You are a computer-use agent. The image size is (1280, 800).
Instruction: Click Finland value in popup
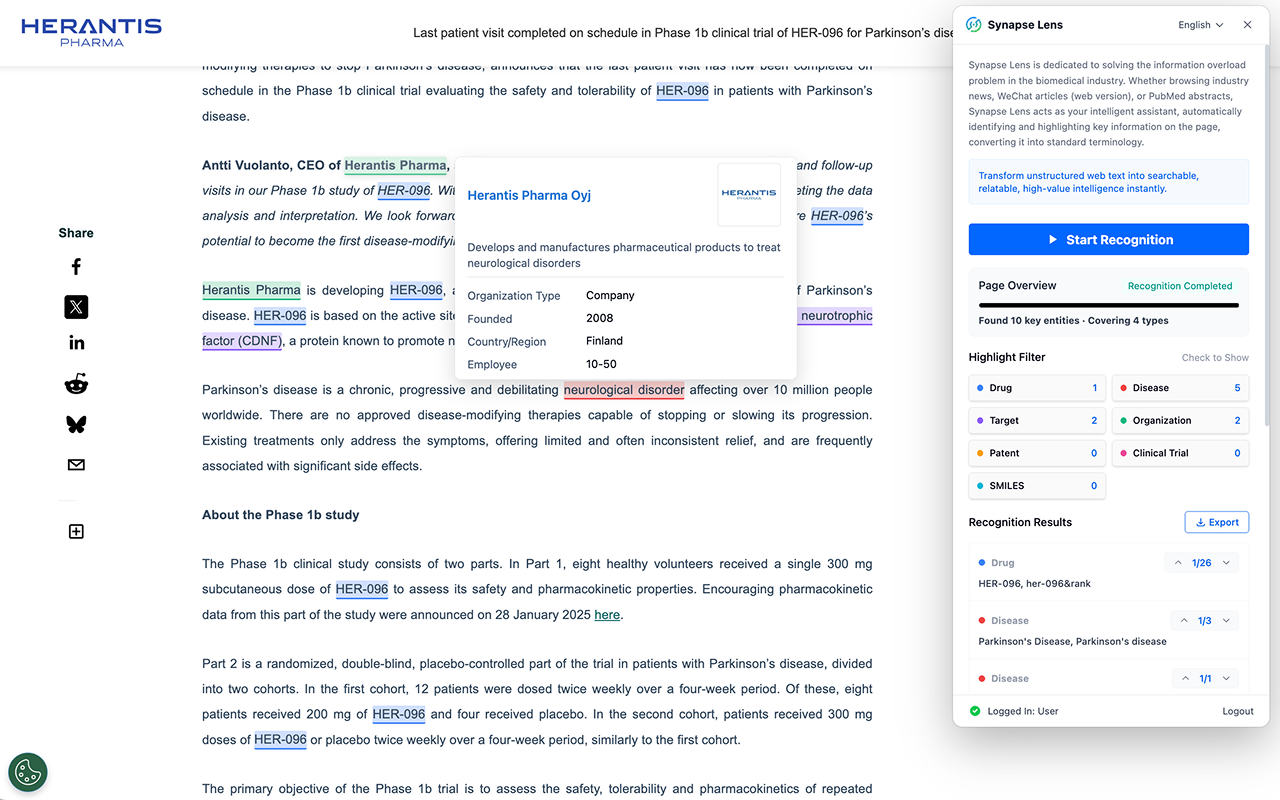point(604,341)
